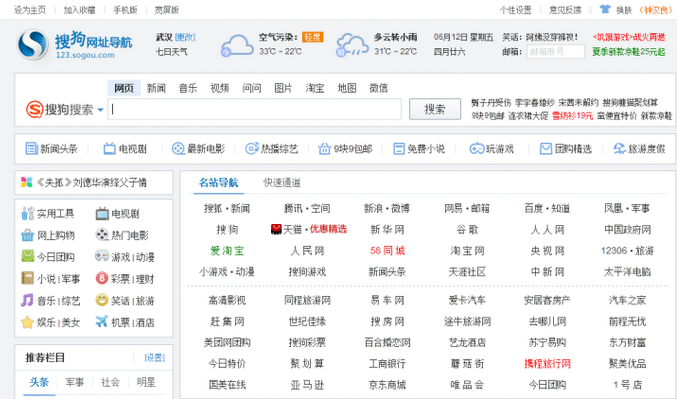This screenshot has width=677, height=399.
Task: Open the 中国政府网 link
Action: [627, 230]
